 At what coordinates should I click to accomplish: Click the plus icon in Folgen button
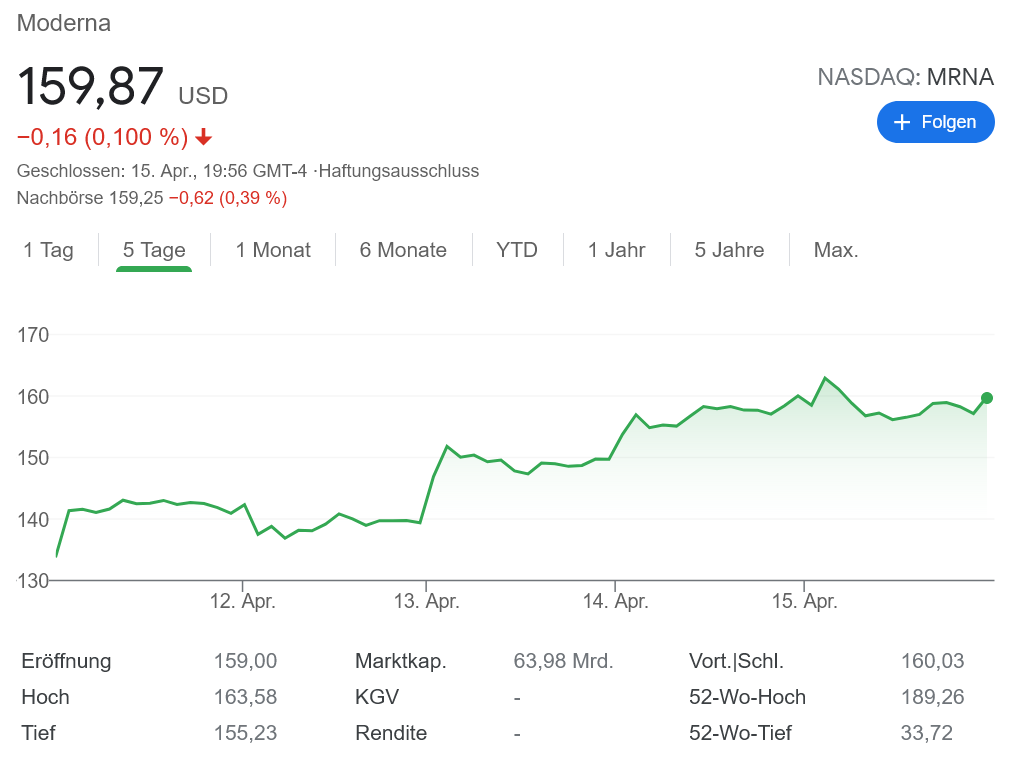pos(902,122)
